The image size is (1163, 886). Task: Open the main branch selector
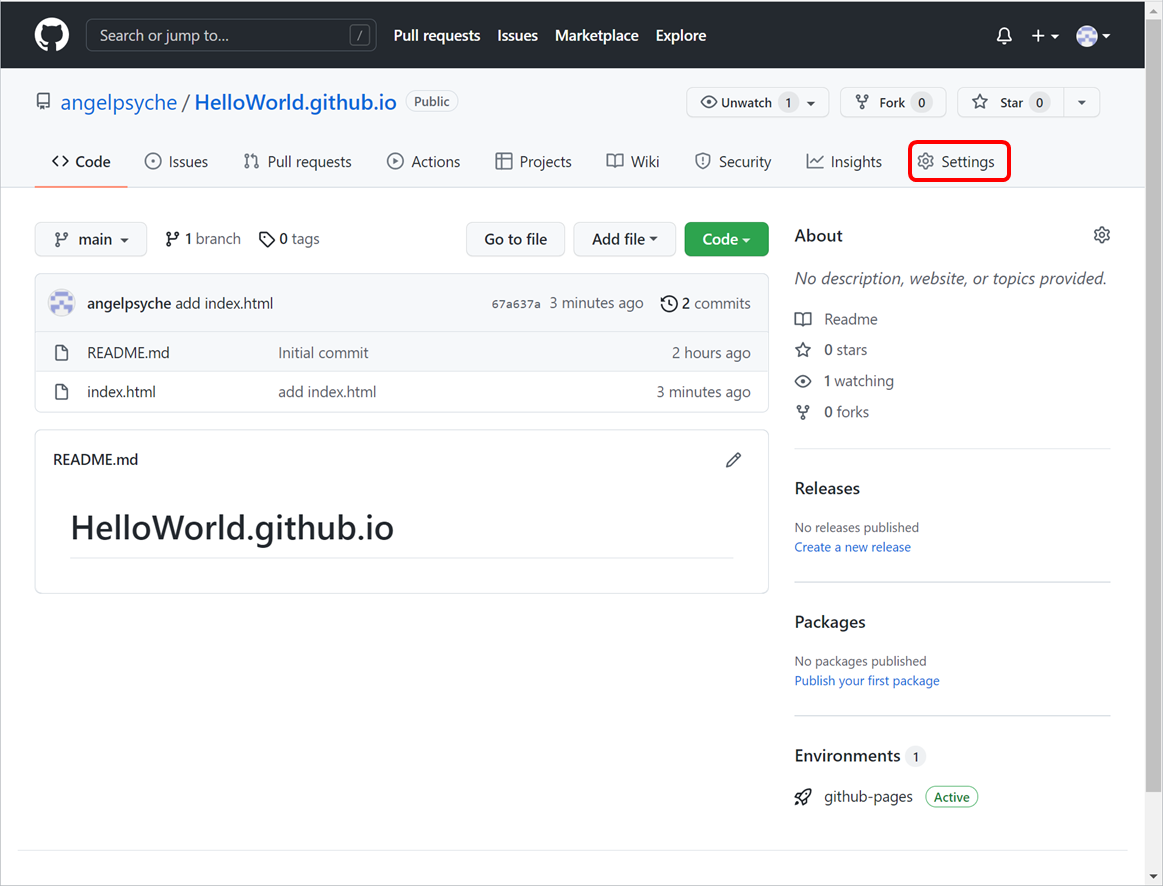click(90, 239)
